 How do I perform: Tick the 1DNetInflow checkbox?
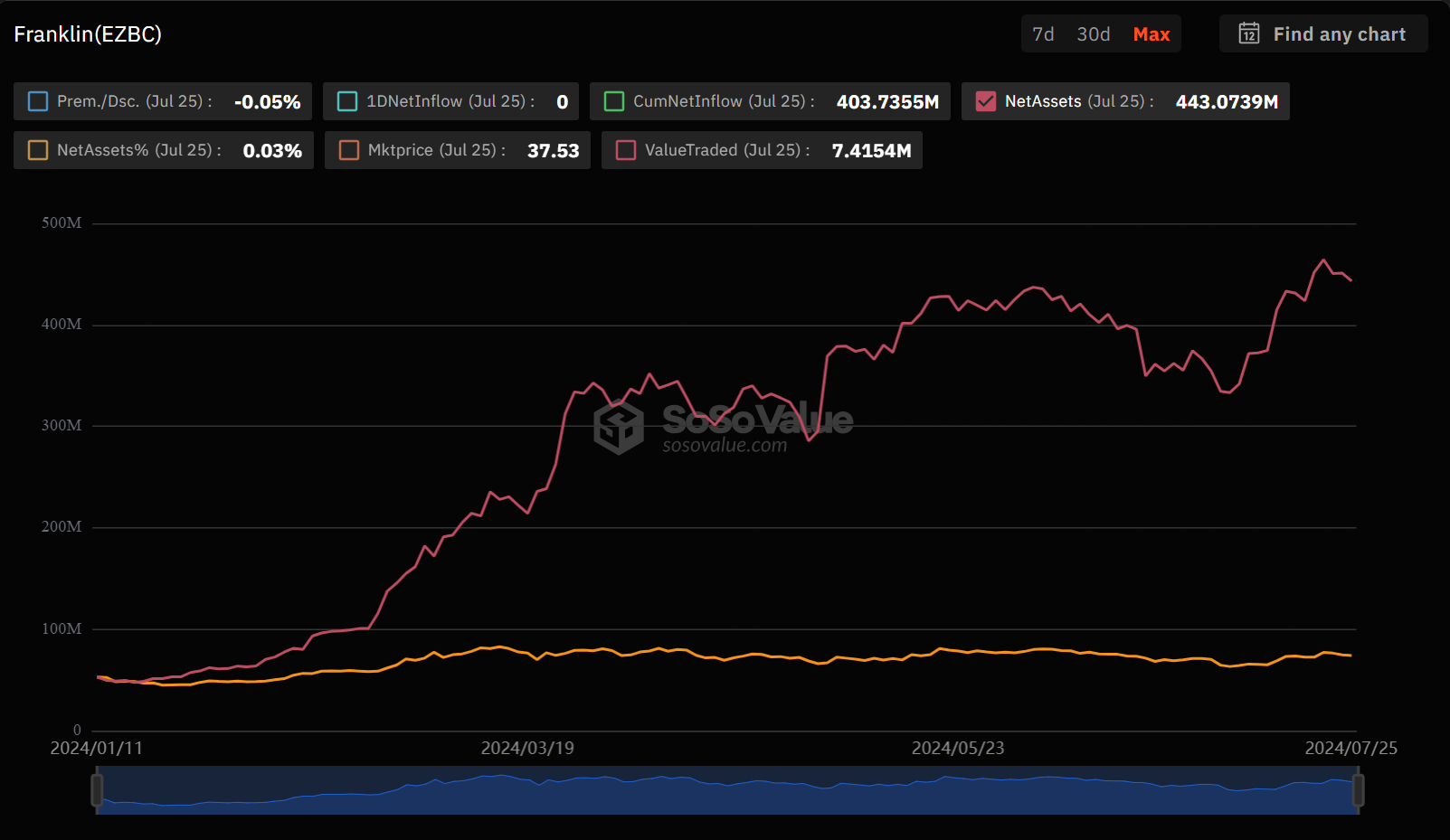(347, 101)
